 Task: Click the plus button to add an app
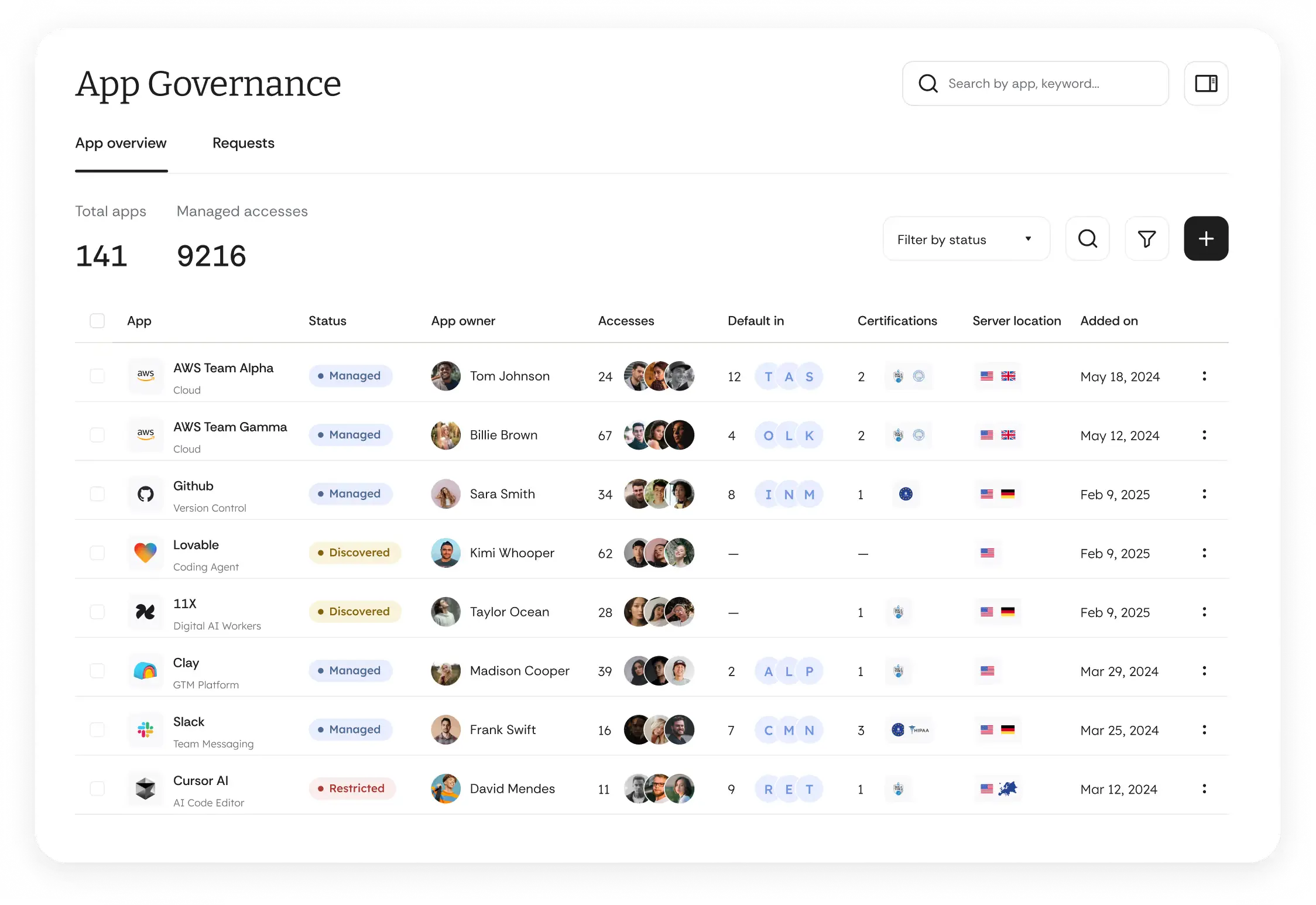click(1205, 238)
